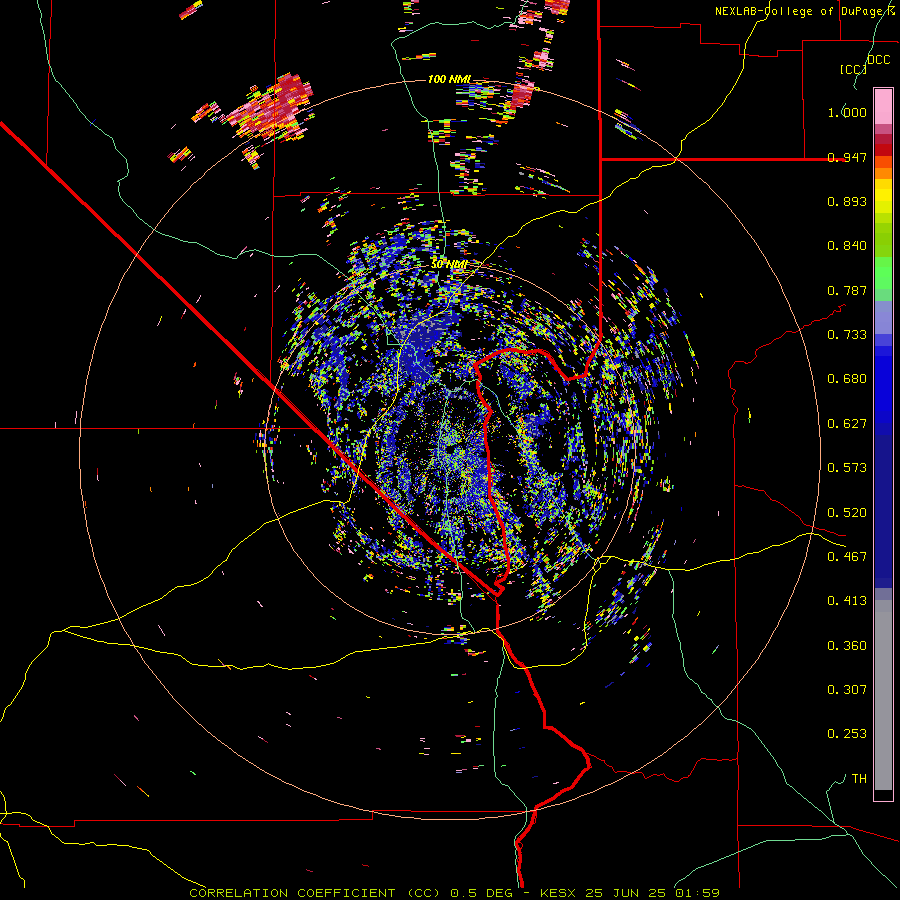This screenshot has width=900, height=900.
Task: Click the 100 NMI range ring label
Action: [x=449, y=79]
